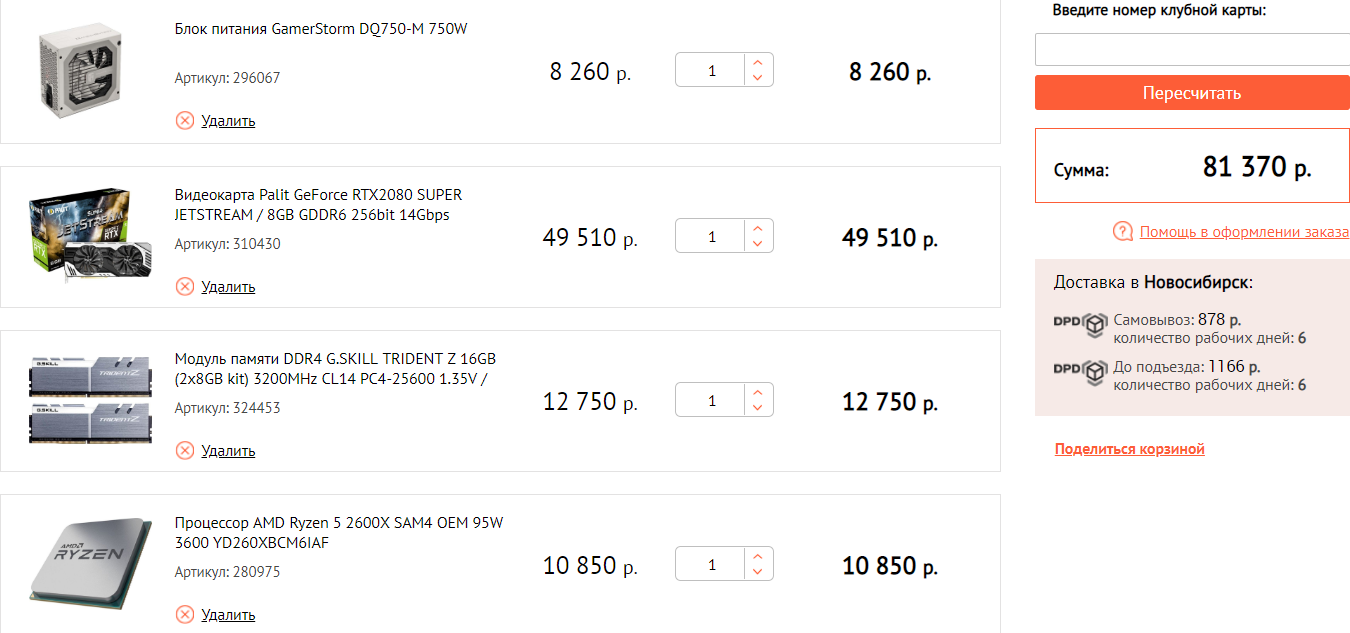Open Помощь в оформлении заказа link
The height and width of the screenshot is (633, 1350).
[x=1244, y=232]
